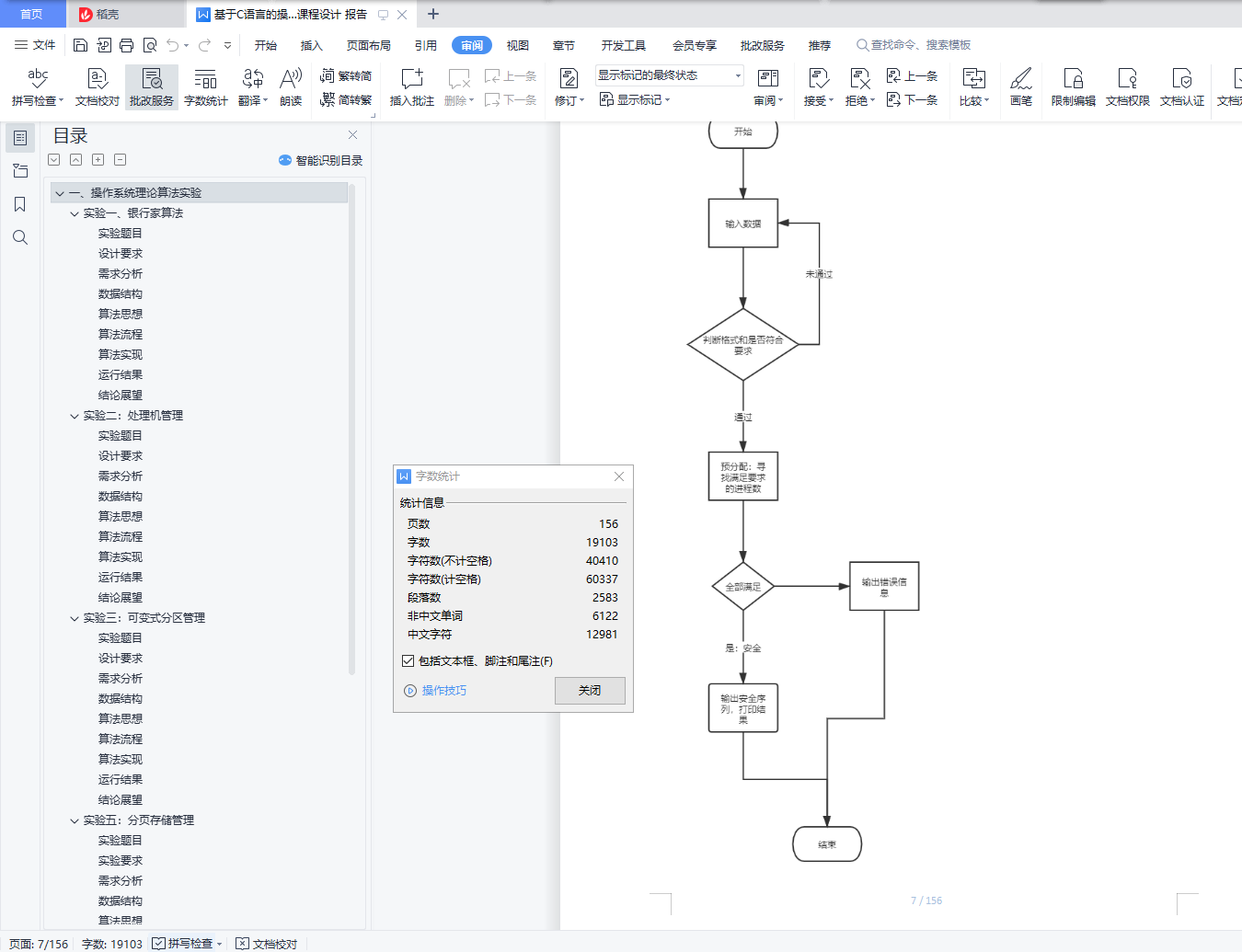This screenshot has width=1242, height=952.
Task: Switch to the 插入 ribbon tab
Action: click(x=312, y=45)
